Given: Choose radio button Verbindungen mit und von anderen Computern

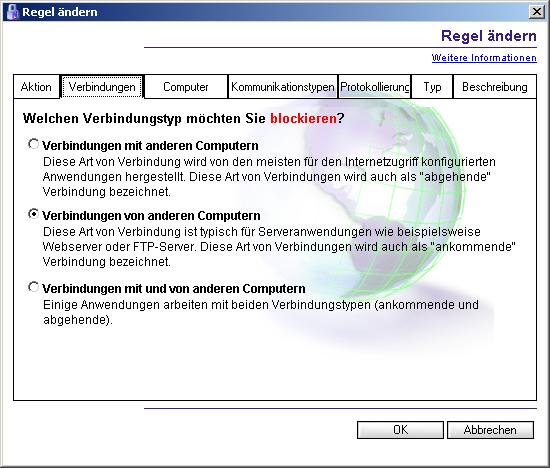Looking at the screenshot, I should (x=33, y=287).
